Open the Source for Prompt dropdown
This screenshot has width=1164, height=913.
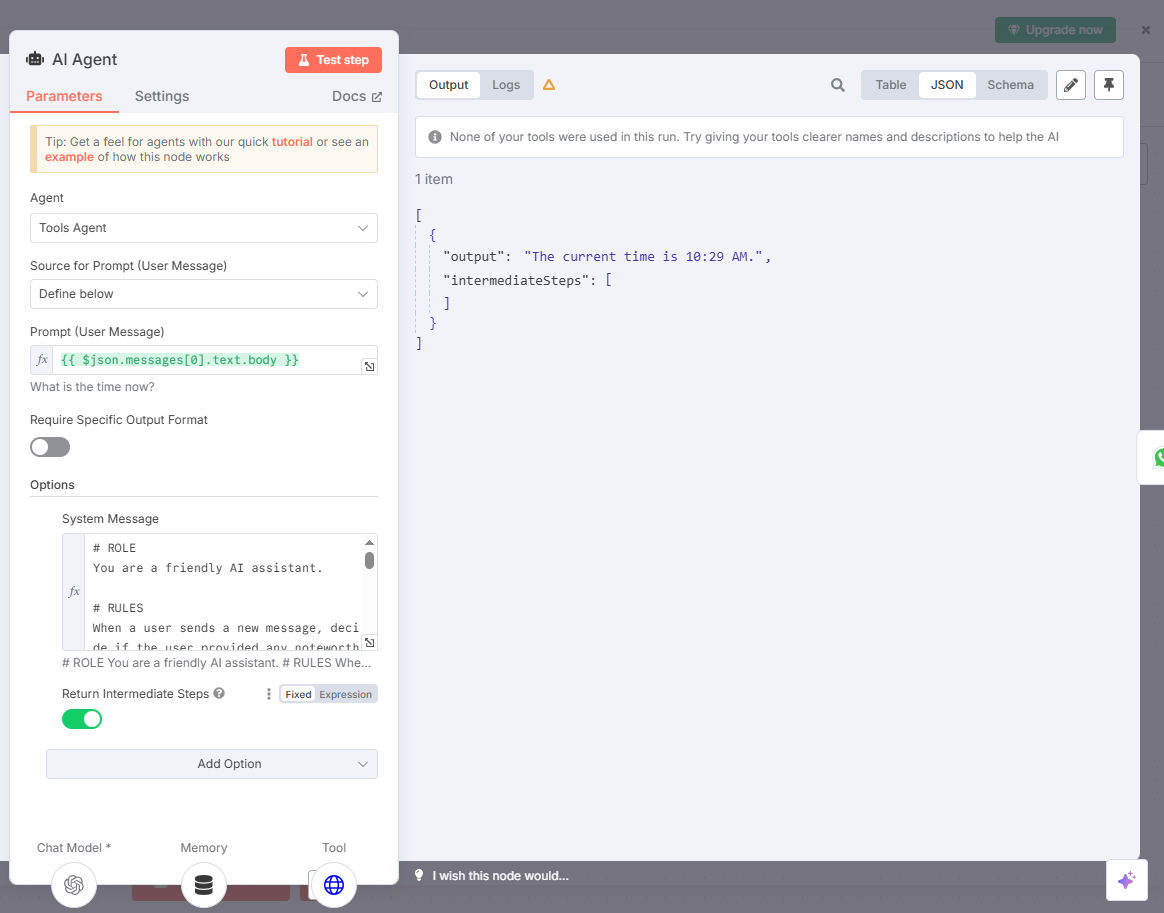coord(204,294)
